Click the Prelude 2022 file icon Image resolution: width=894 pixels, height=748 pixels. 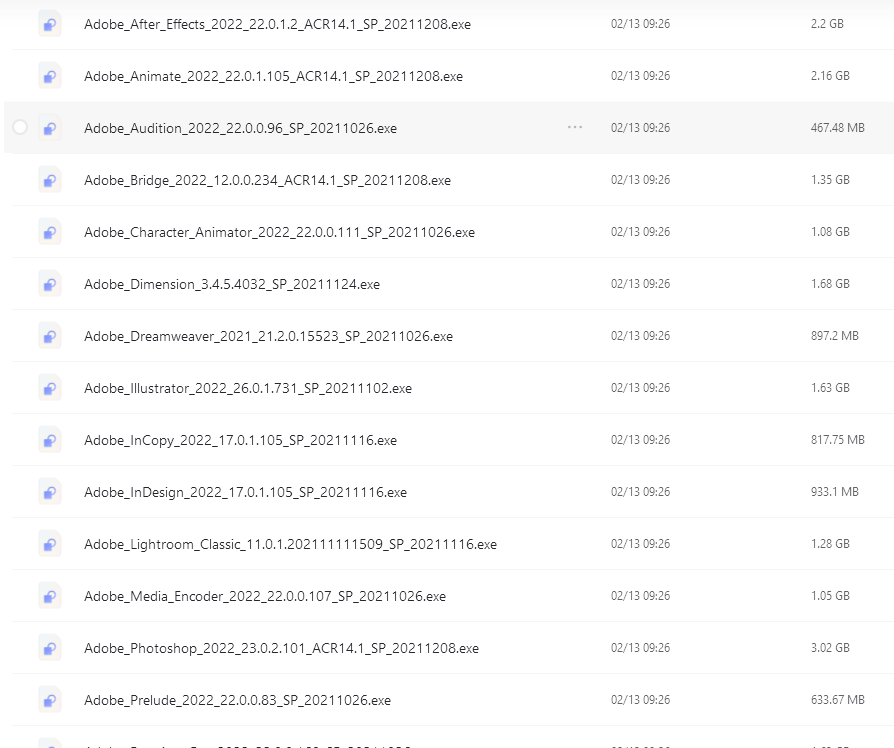[50, 700]
